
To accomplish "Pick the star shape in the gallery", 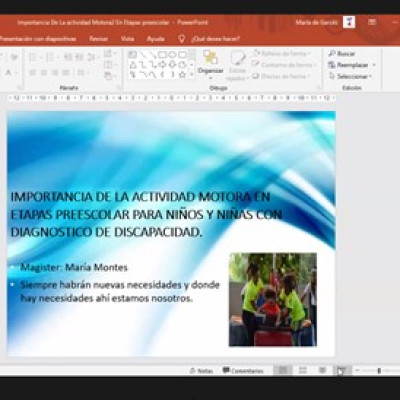I will click(182, 75).
